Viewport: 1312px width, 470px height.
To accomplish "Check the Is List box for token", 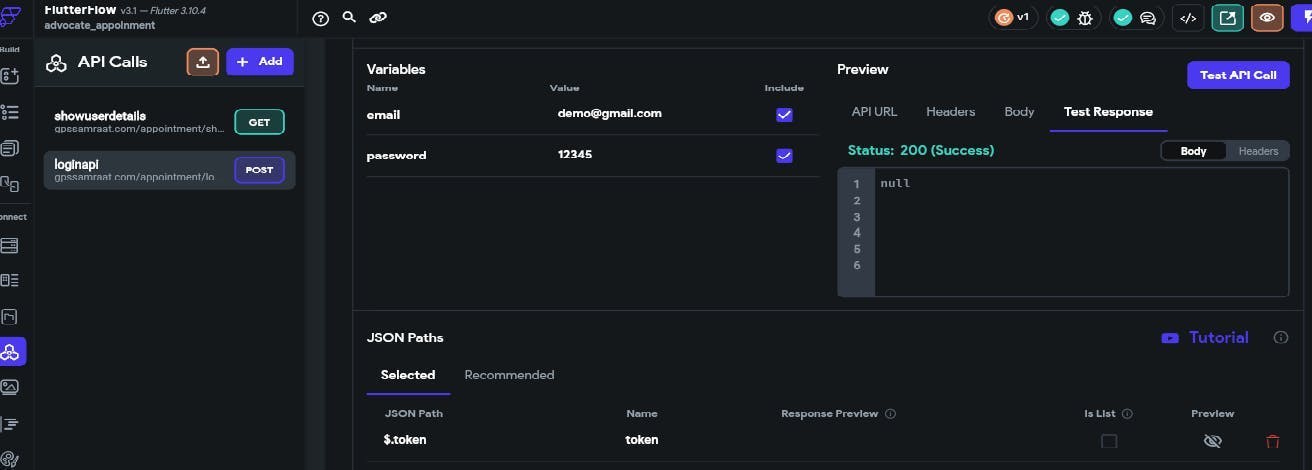I will pyautogui.click(x=1108, y=441).
